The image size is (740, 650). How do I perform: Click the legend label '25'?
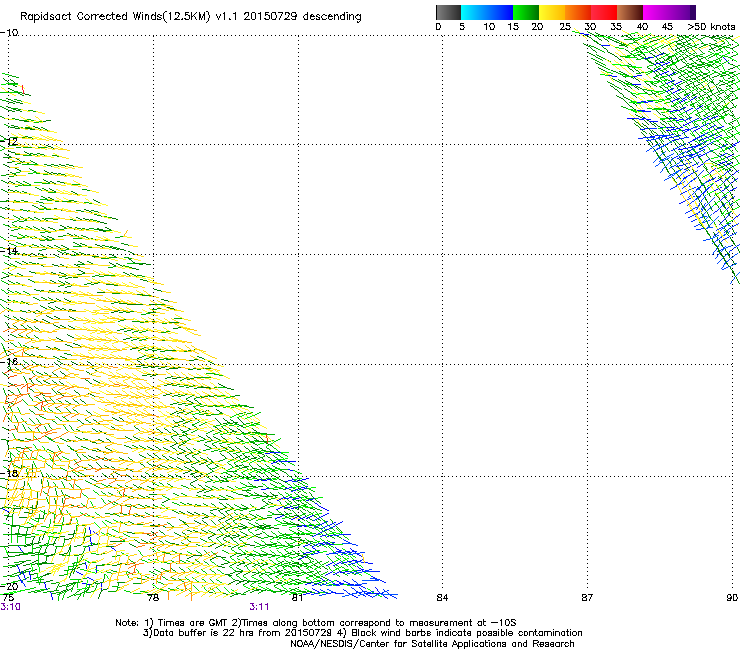(565, 27)
